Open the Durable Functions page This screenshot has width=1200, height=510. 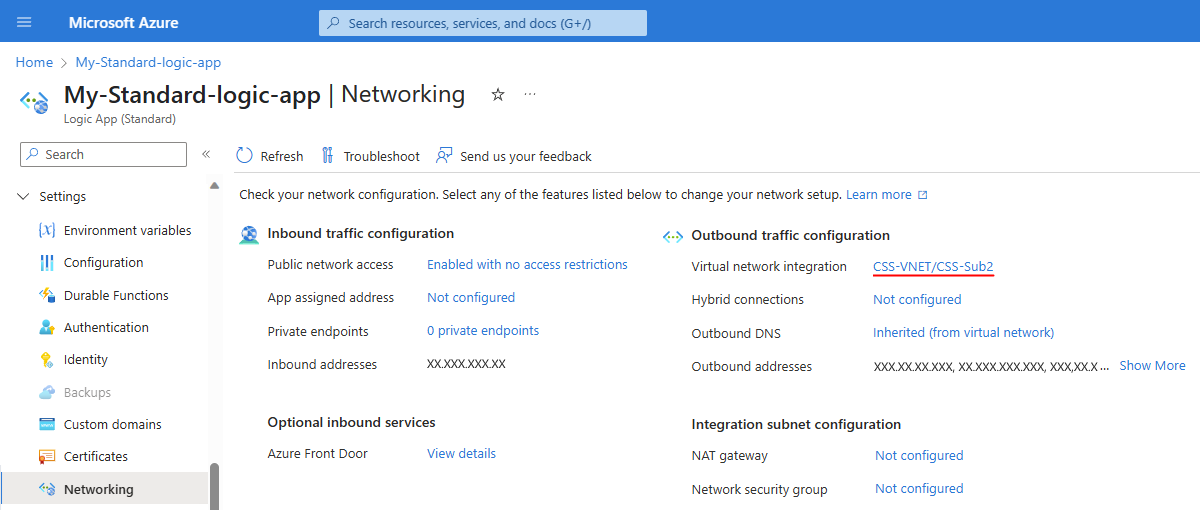pyautogui.click(x=116, y=295)
